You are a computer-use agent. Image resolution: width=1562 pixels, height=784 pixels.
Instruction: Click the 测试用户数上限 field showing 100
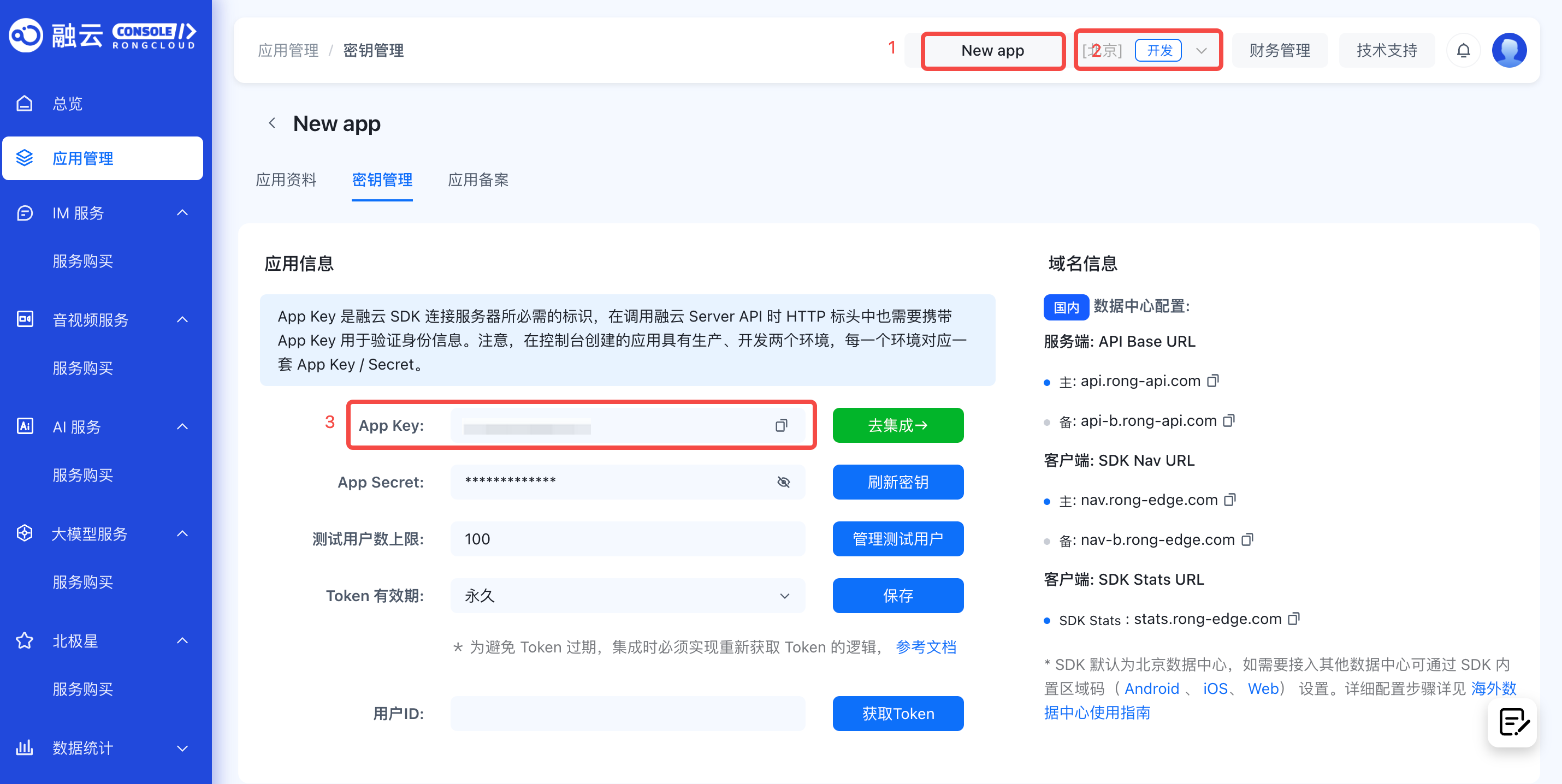click(628, 539)
